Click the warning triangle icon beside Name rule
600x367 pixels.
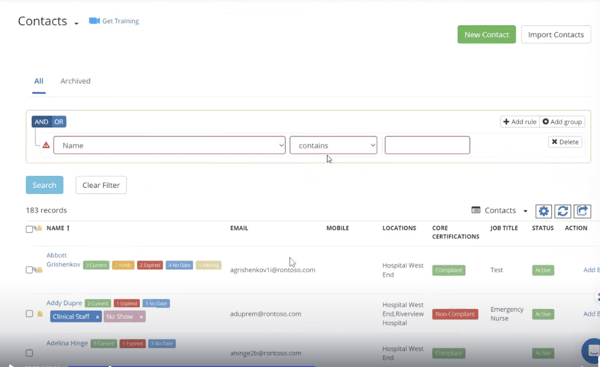pos(46,145)
